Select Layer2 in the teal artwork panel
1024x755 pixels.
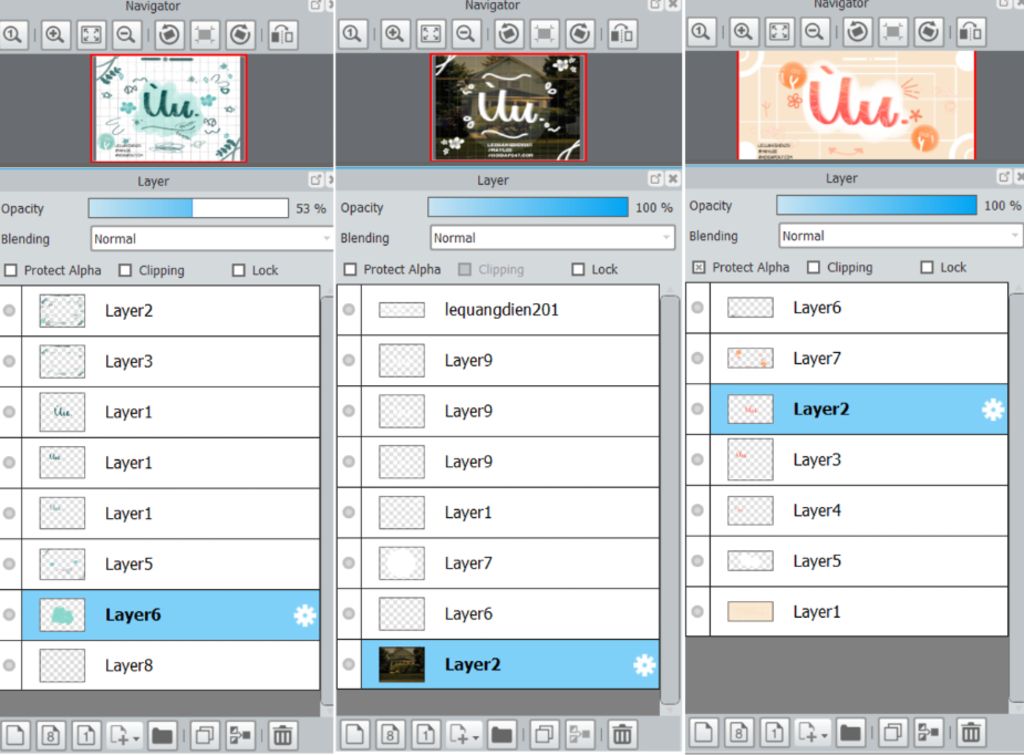[x=170, y=311]
